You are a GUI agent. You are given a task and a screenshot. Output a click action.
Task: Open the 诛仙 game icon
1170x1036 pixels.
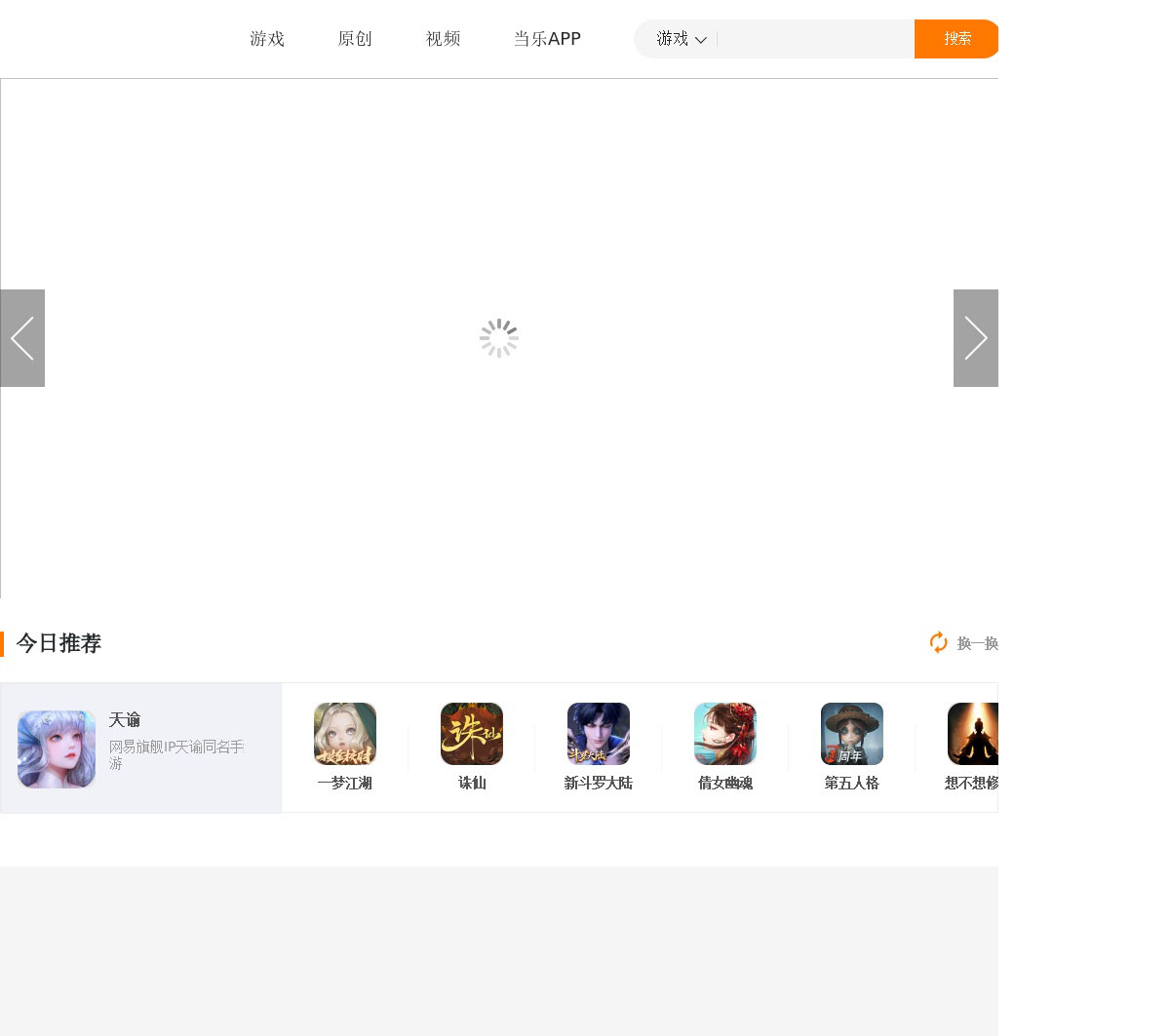coord(472,734)
